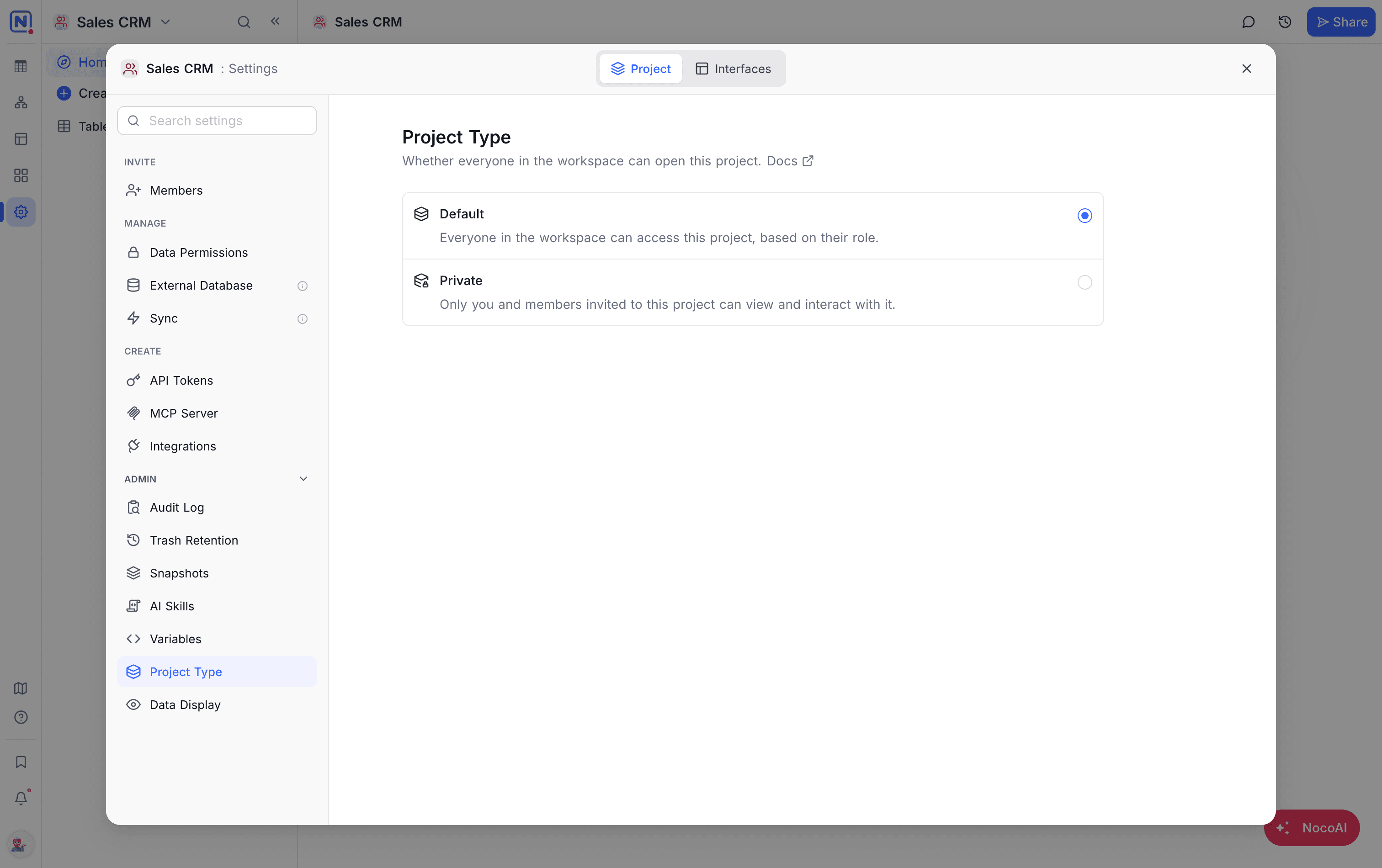This screenshot has height=868, width=1382.
Task: Collapse the ADMIN section chevron
Action: [303, 478]
